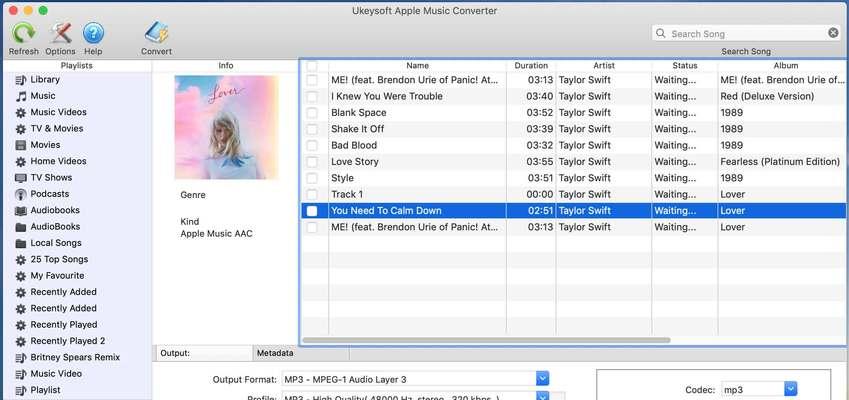
Task: Select the AudioBooks folder playlist
Action: tap(55, 226)
